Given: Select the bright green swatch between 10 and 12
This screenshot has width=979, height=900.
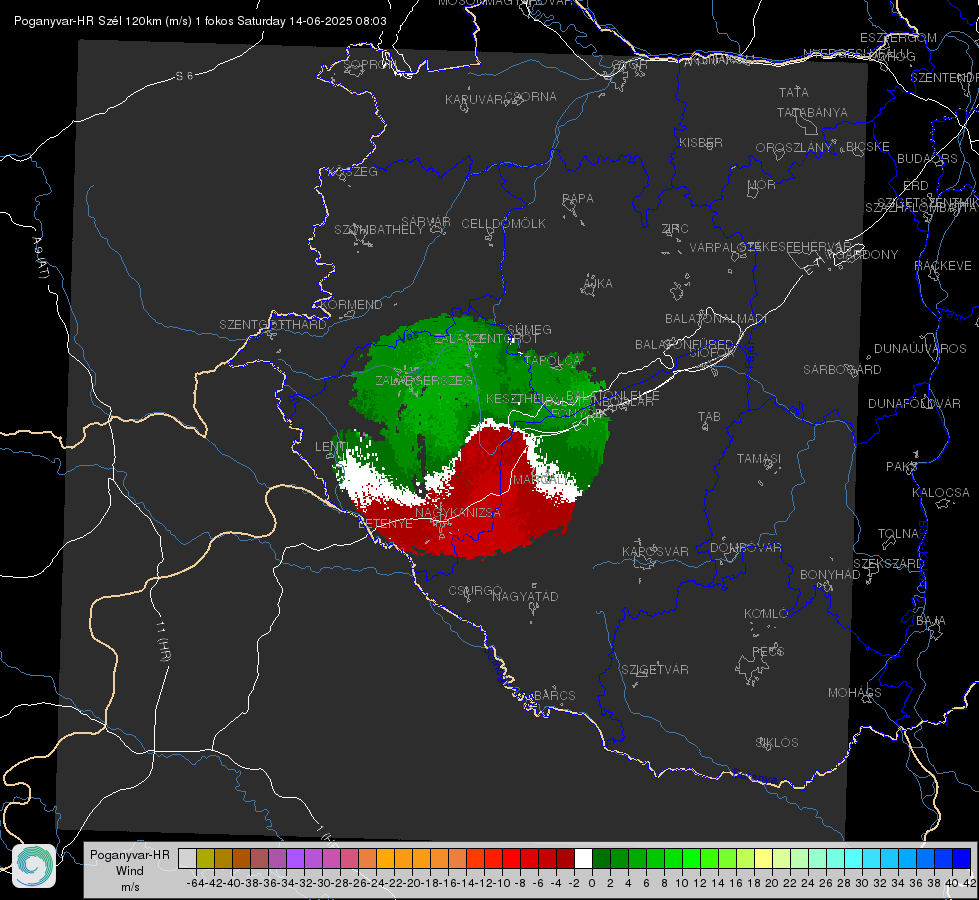Looking at the screenshot, I should 691,859.
